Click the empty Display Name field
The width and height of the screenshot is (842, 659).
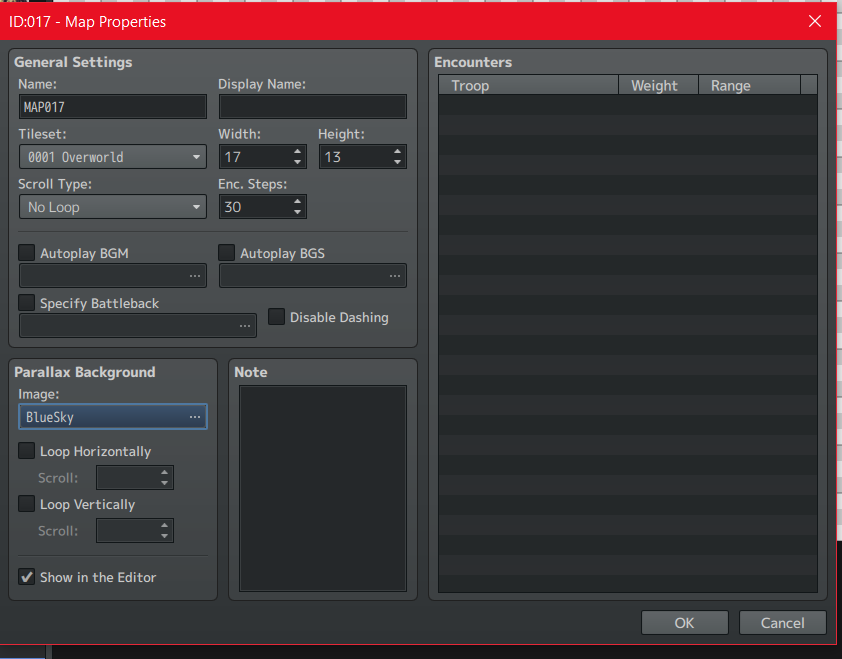[313, 107]
